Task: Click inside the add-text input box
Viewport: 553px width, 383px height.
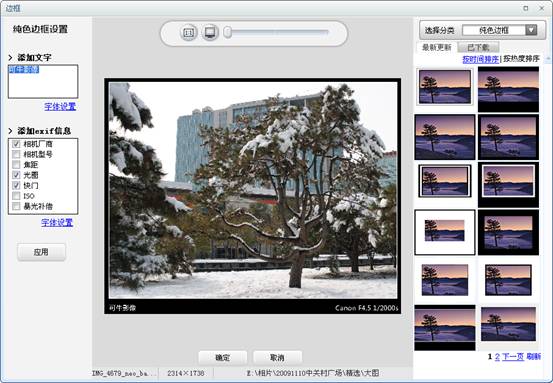Action: click(x=43, y=81)
